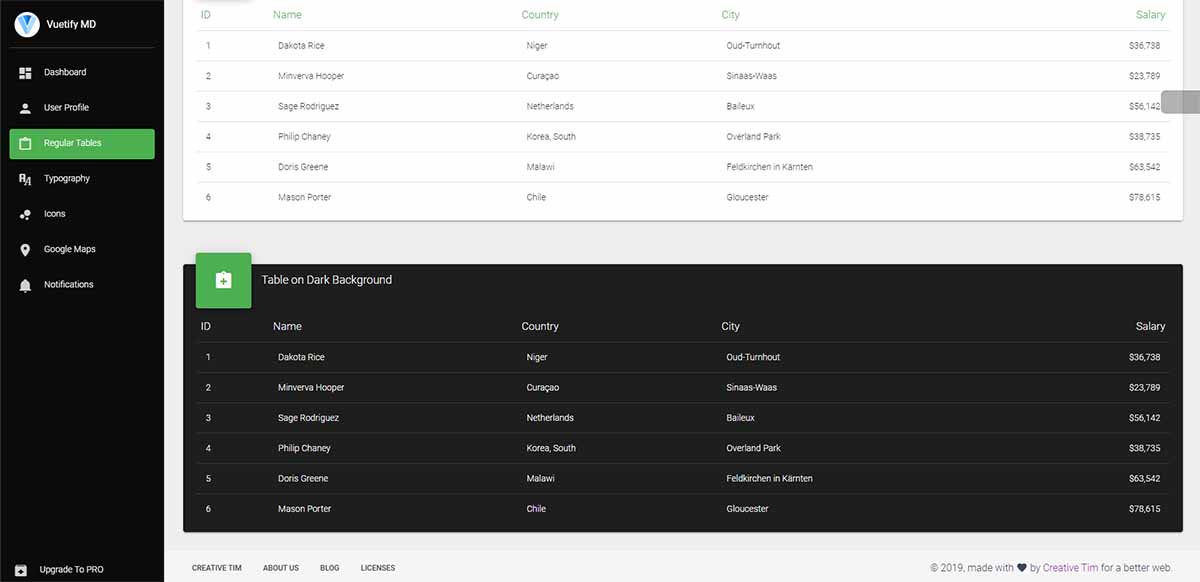The width and height of the screenshot is (1200, 582).
Task: Select the Notifications menu item
Action: 68,284
